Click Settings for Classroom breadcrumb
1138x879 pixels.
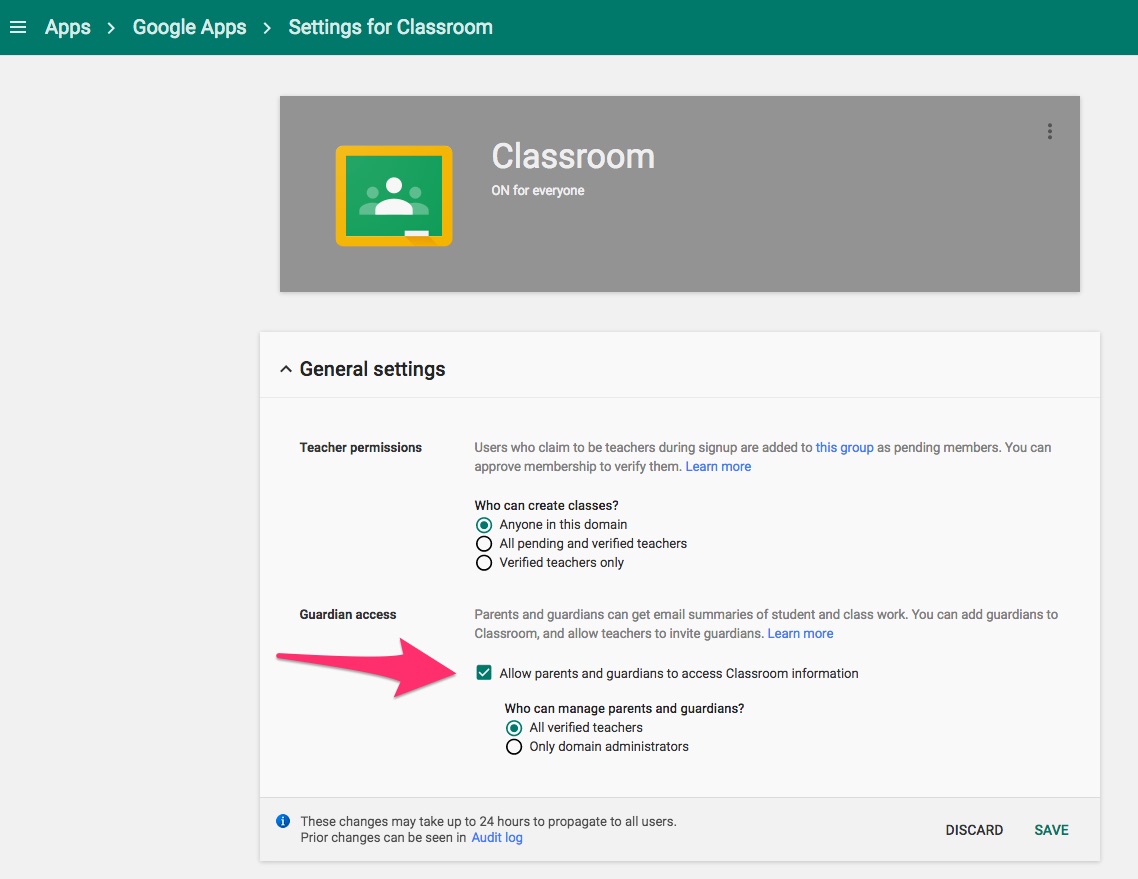[x=390, y=27]
